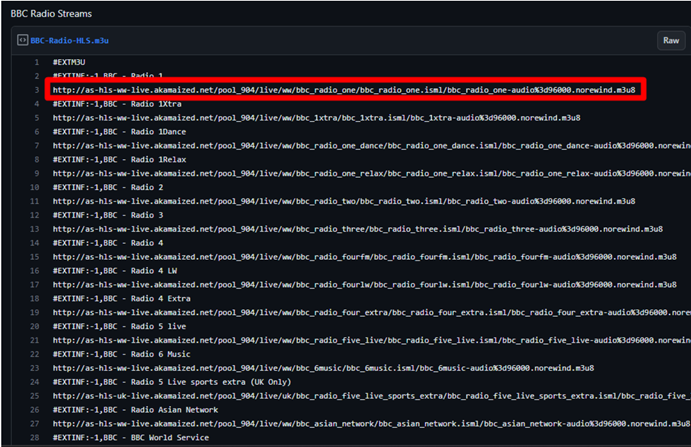Click the '#EXTINF:-1,BBC - Radio 5 live' line
Screen dimensions: 691x447
coord(119,326)
